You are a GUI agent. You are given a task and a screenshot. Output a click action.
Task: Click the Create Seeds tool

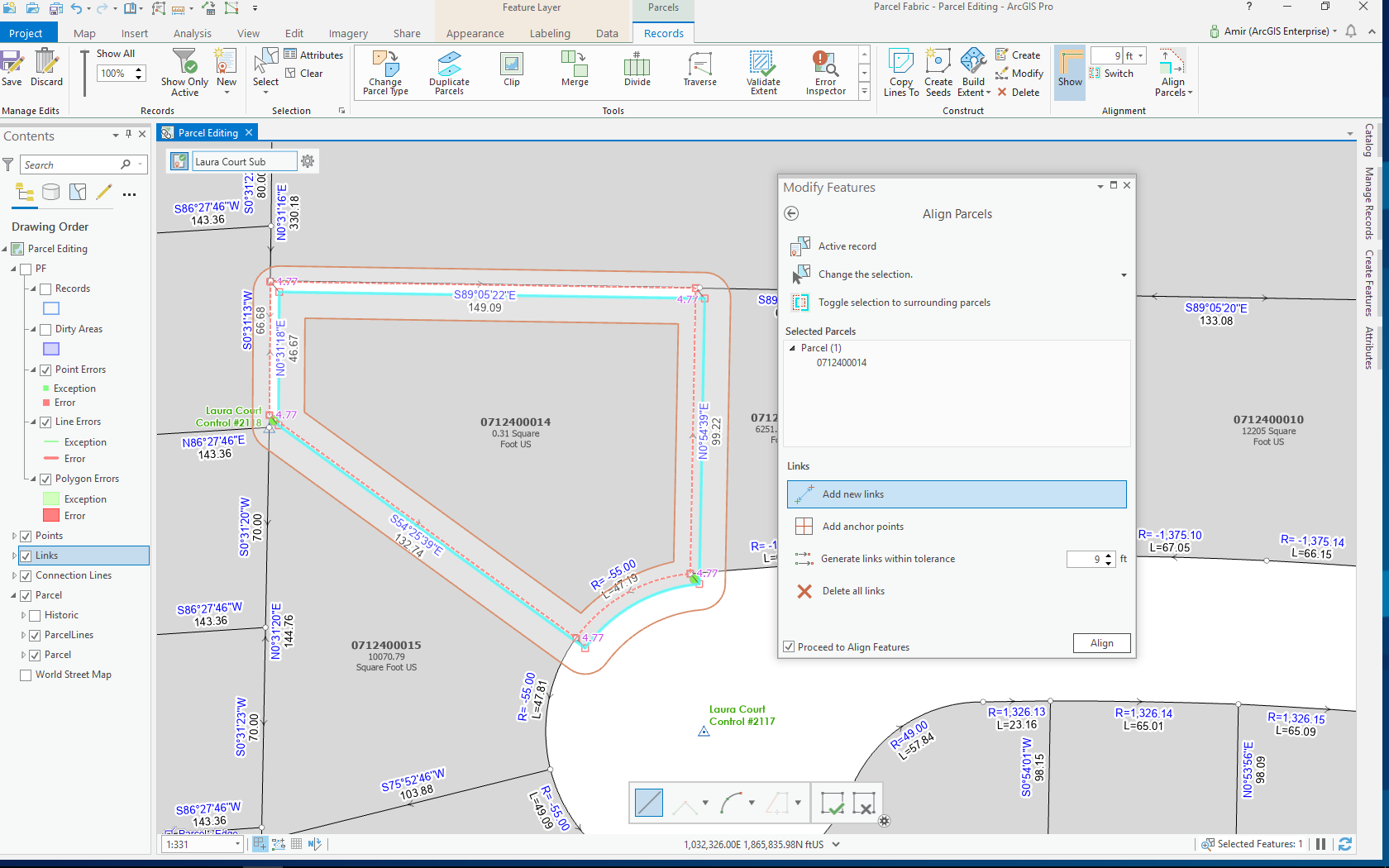pyautogui.click(x=938, y=72)
